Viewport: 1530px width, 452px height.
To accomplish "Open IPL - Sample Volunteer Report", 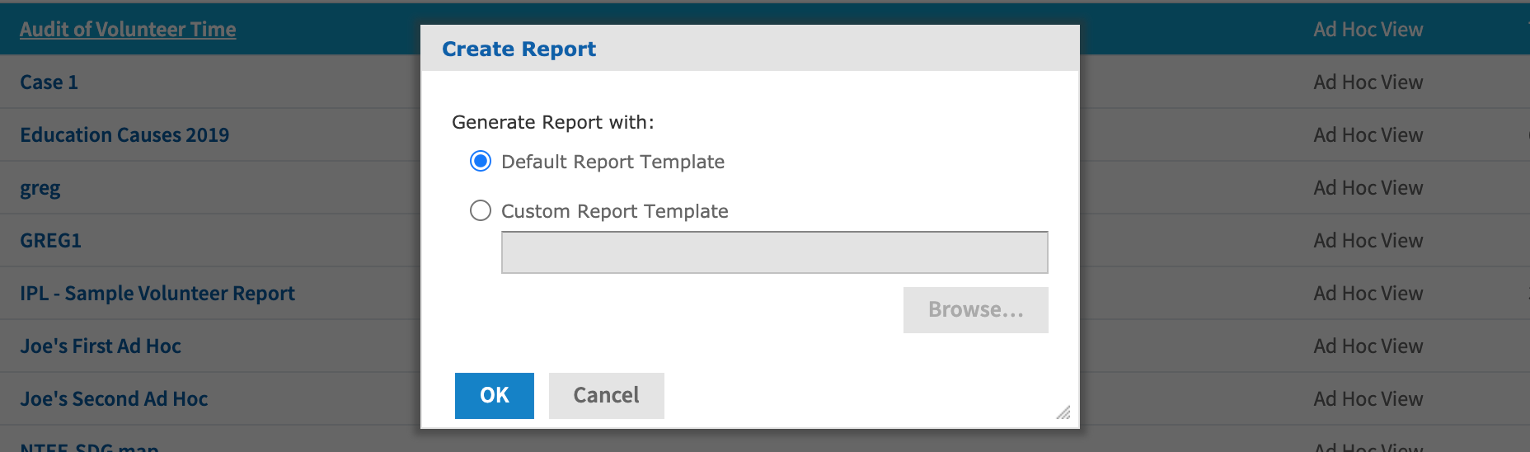I will point(157,294).
